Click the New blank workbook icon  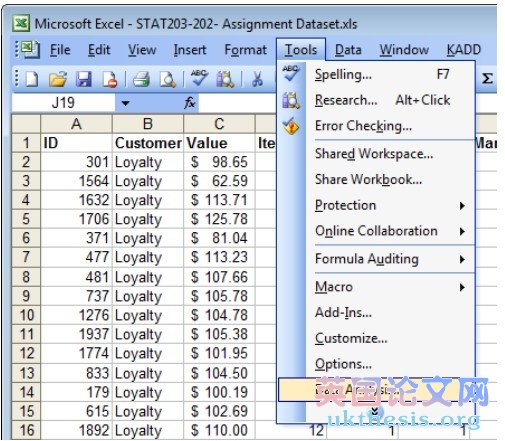(32, 80)
